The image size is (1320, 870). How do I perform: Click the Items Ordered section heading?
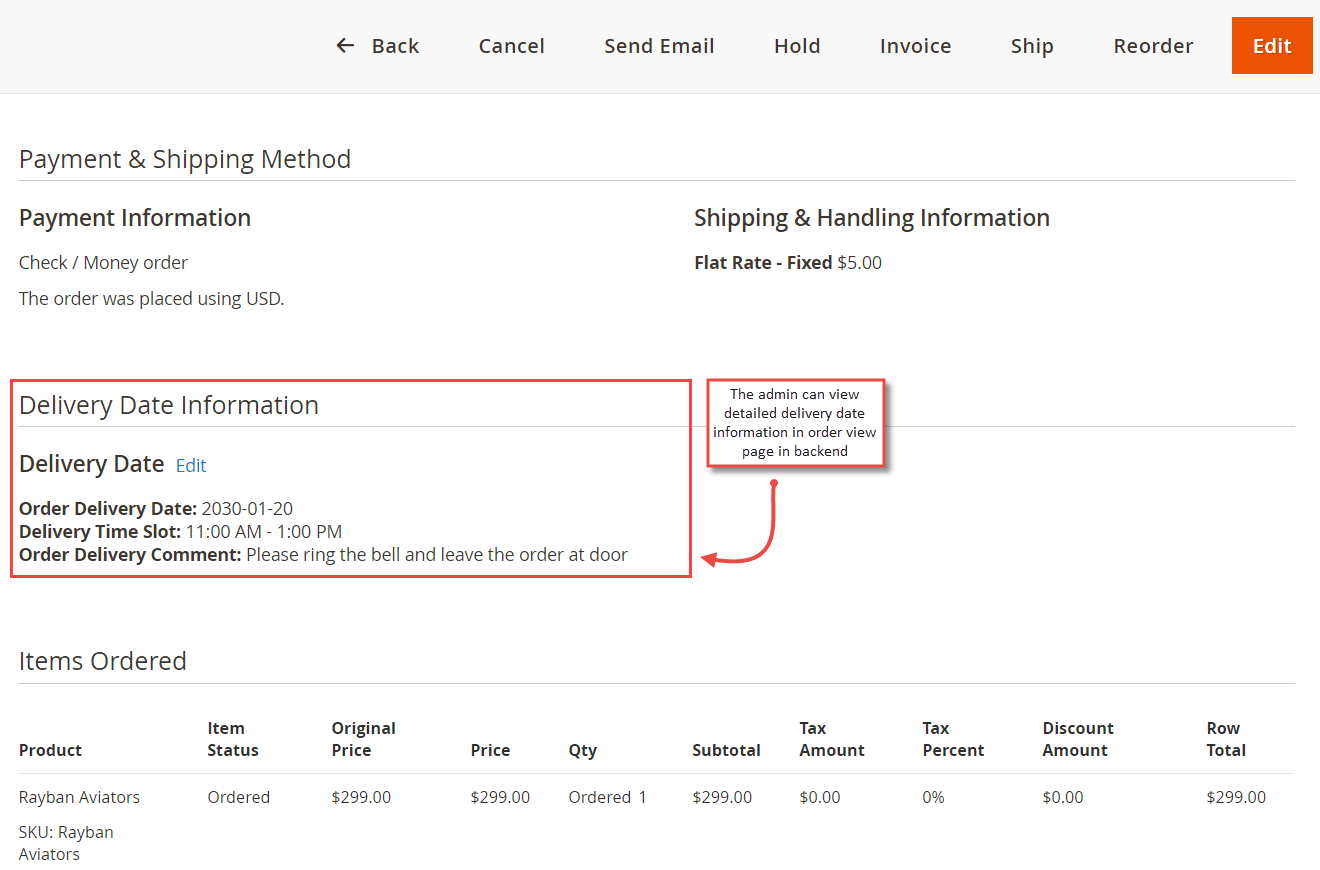click(102, 660)
